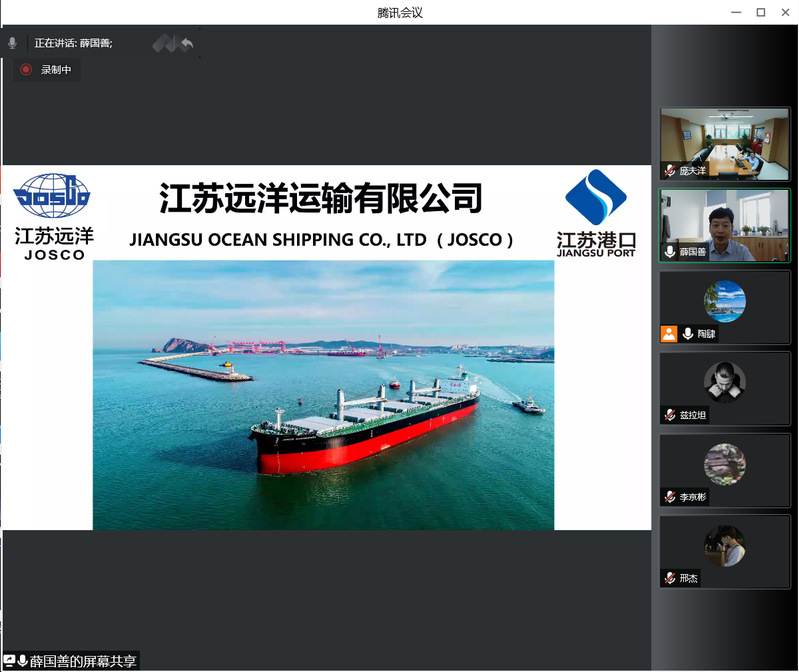Click the red recording indicator icon

26,69
